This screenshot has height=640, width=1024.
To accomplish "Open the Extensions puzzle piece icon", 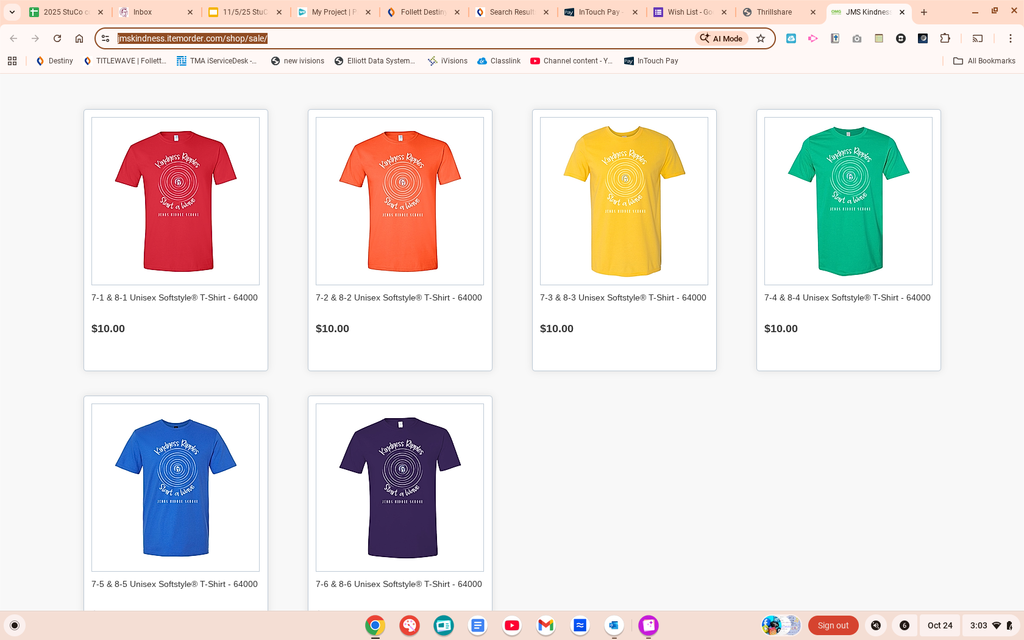I will click(x=945, y=38).
